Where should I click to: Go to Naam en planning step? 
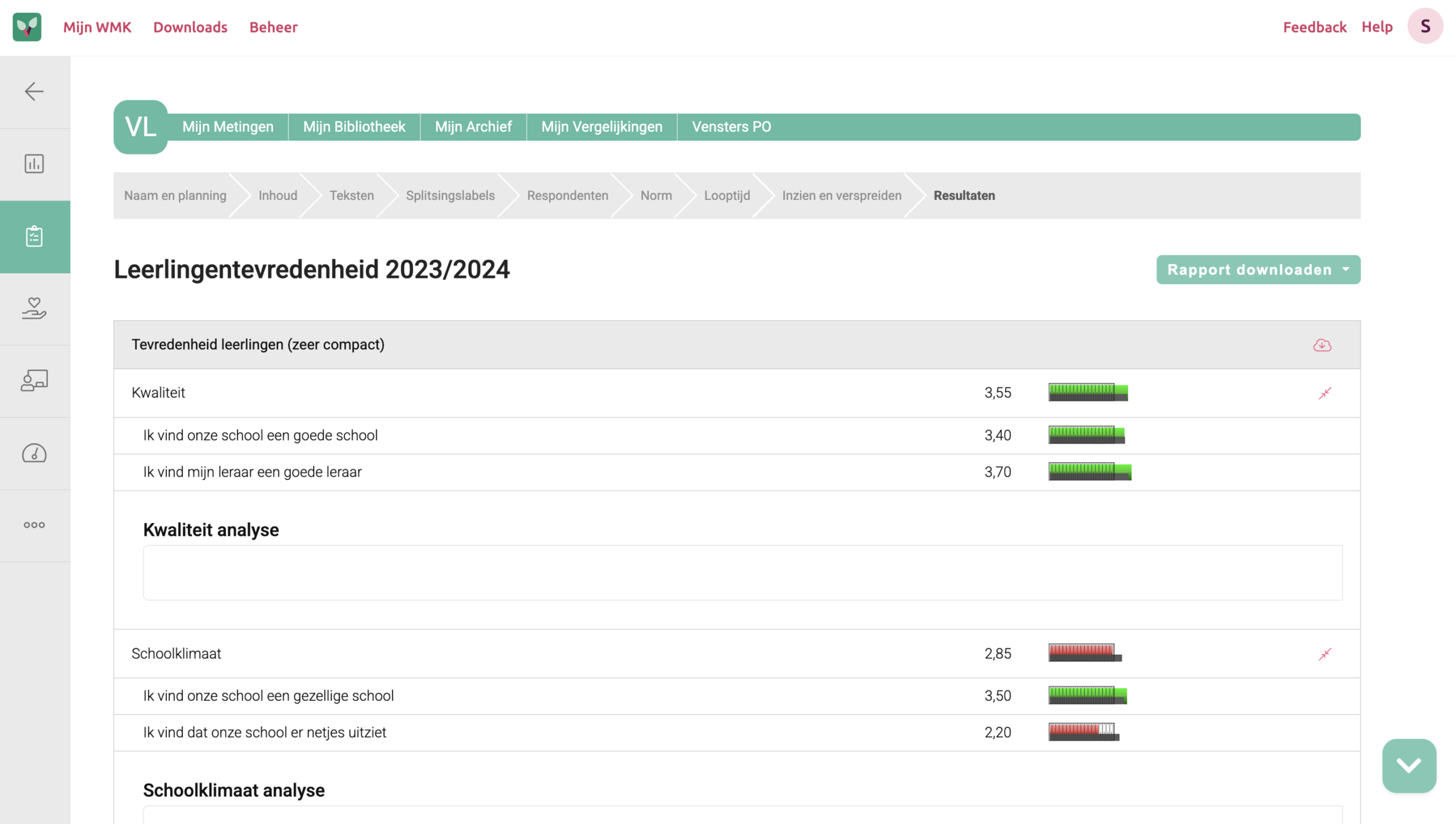tap(175, 196)
